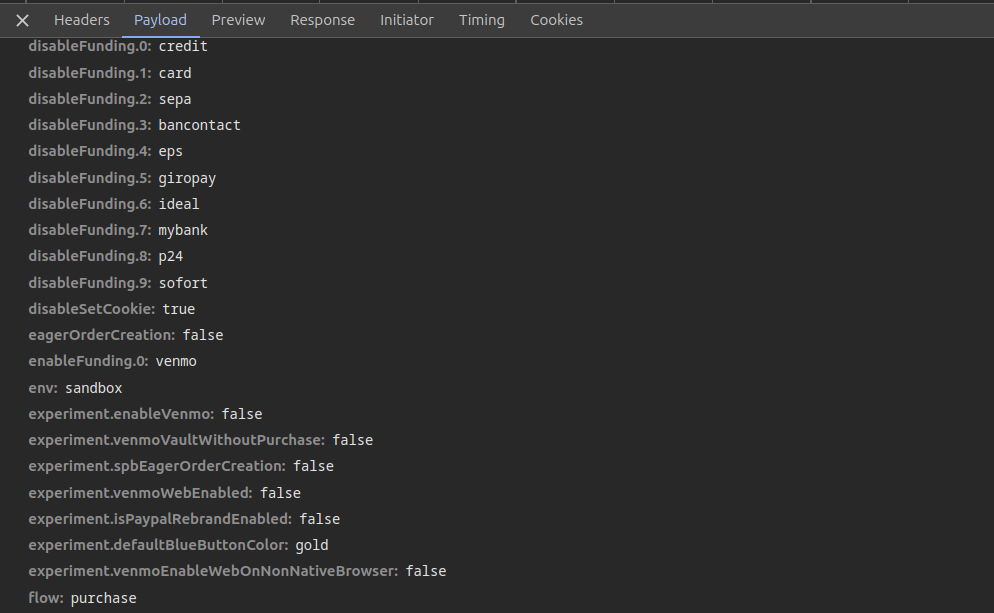Screen dimensions: 994x613
Task: Click the eagerOrderCreation false value
Action: [x=203, y=334]
